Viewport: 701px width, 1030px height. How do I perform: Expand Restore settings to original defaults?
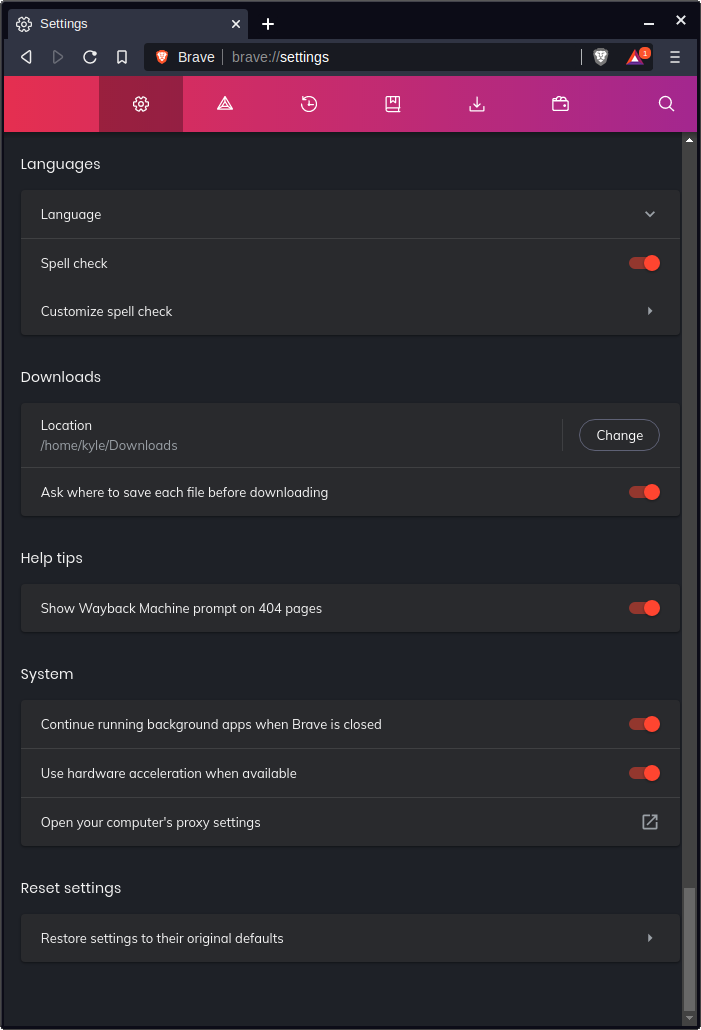[650, 938]
